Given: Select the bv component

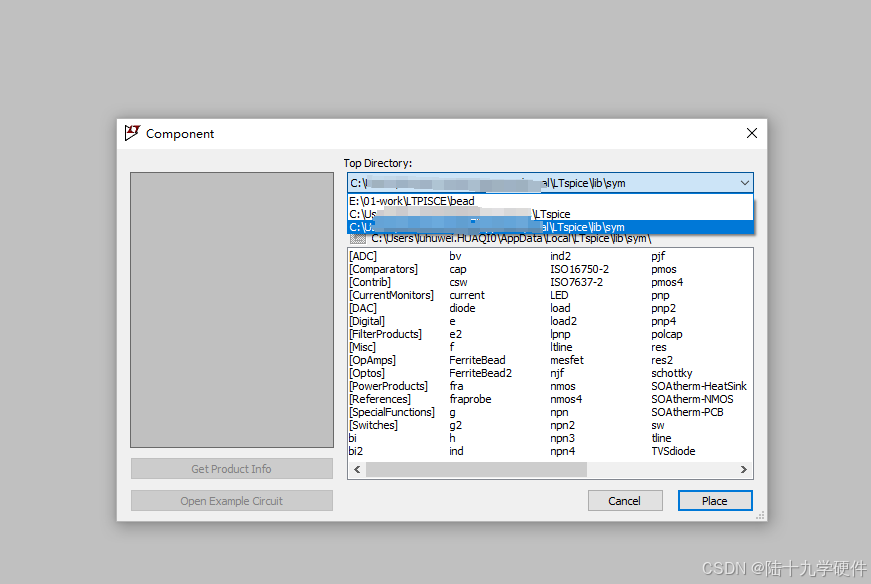Looking at the screenshot, I should [x=455, y=256].
